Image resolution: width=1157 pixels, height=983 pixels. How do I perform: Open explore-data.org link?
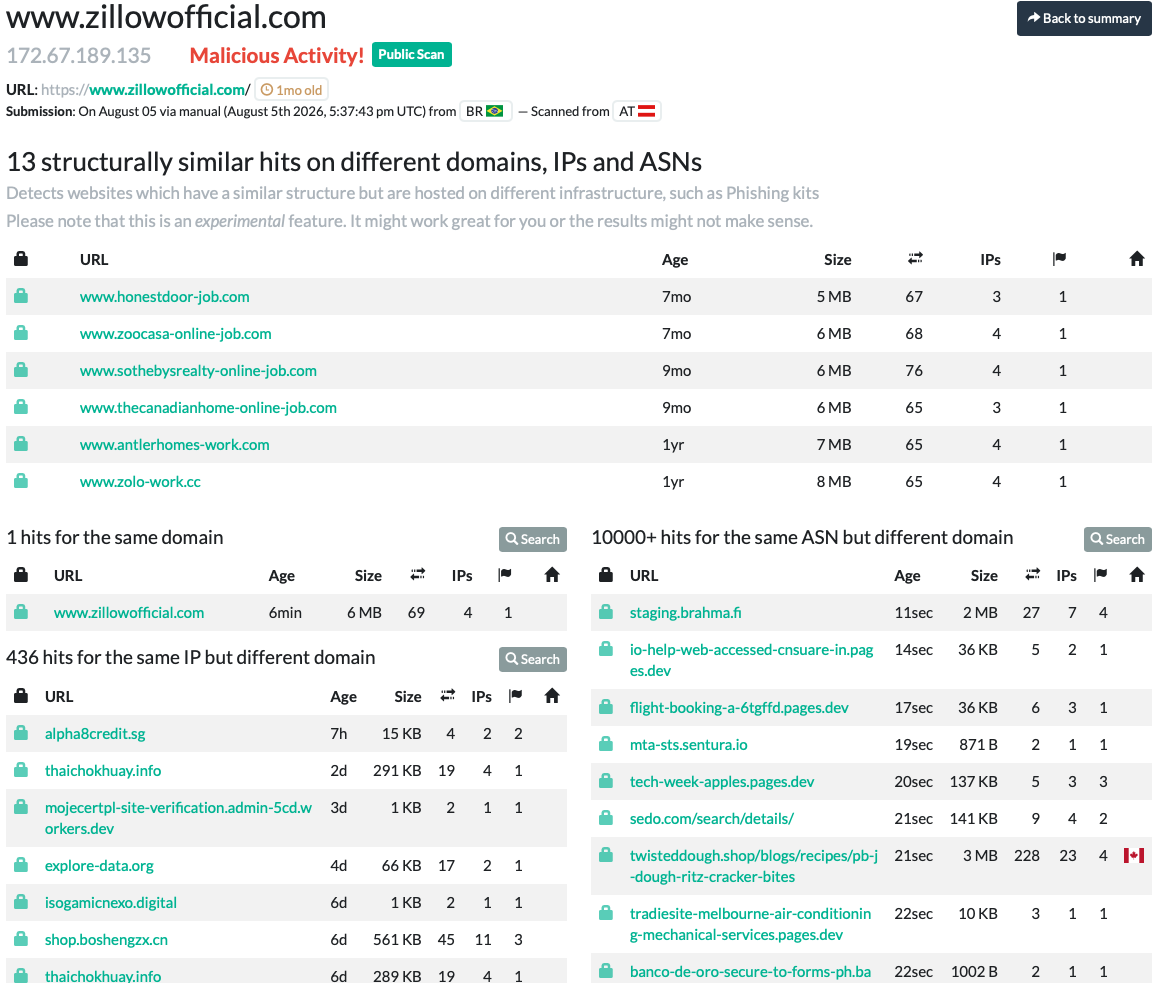tap(99, 866)
